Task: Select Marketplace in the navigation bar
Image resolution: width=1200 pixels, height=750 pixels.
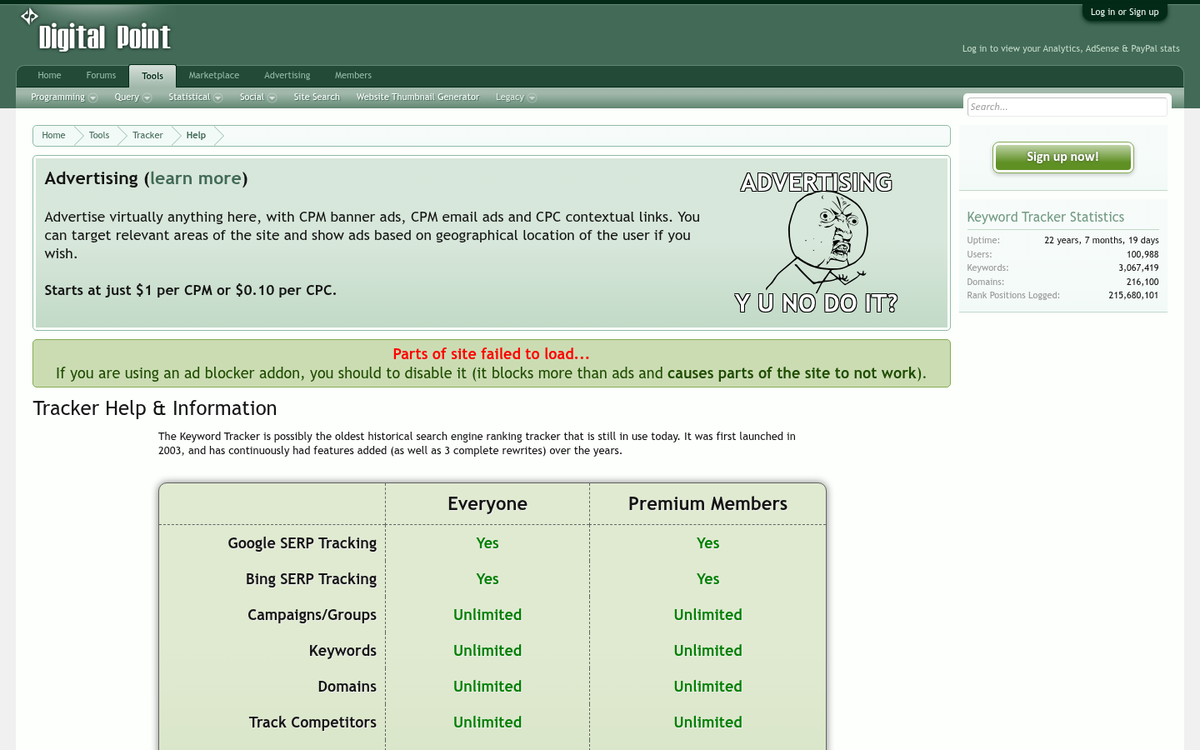Action: pyautogui.click(x=213, y=75)
